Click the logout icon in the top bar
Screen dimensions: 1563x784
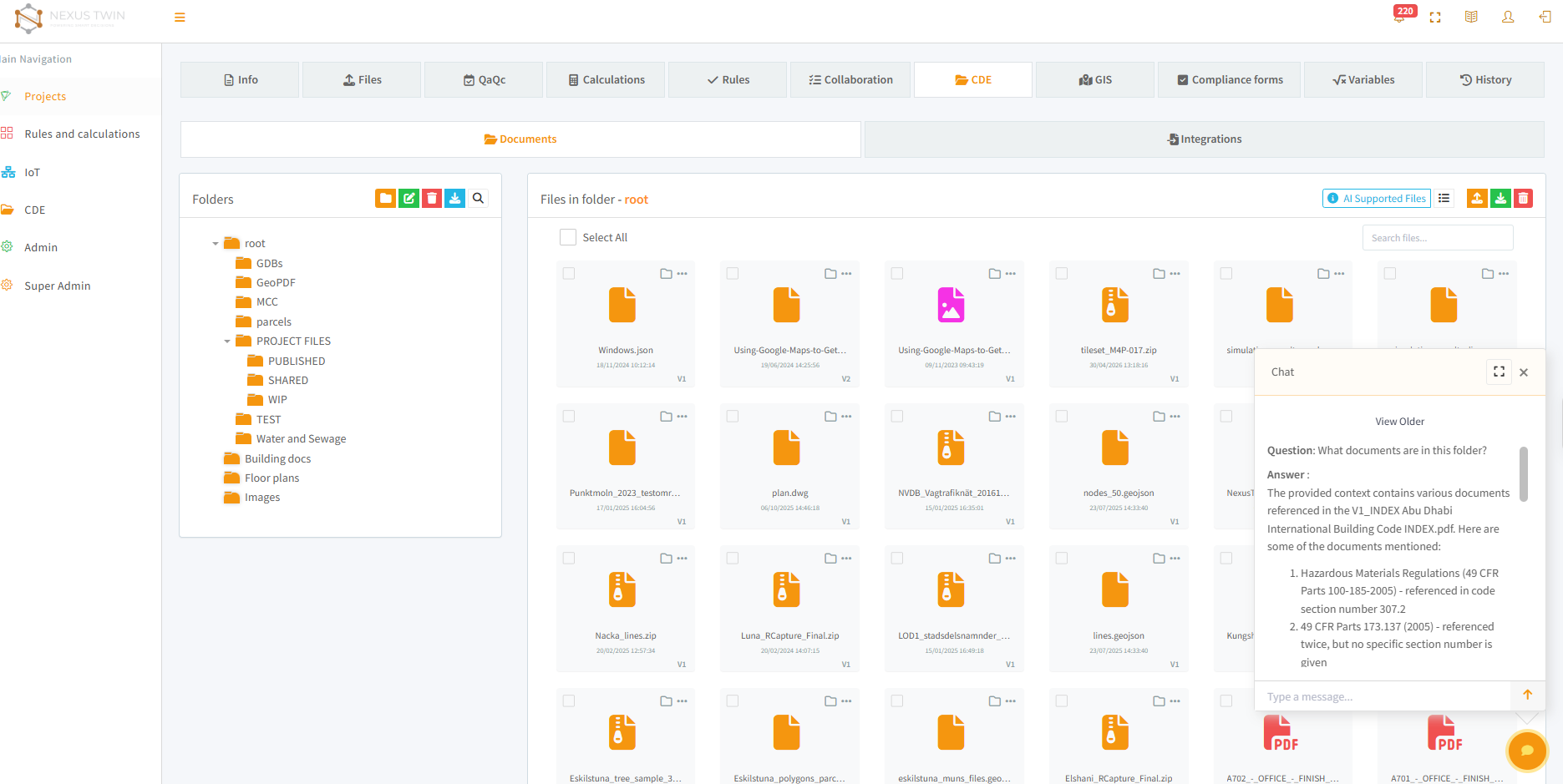[1545, 18]
